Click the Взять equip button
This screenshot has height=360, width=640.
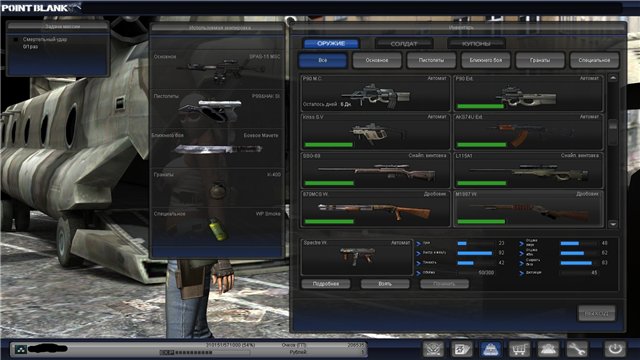coord(385,284)
